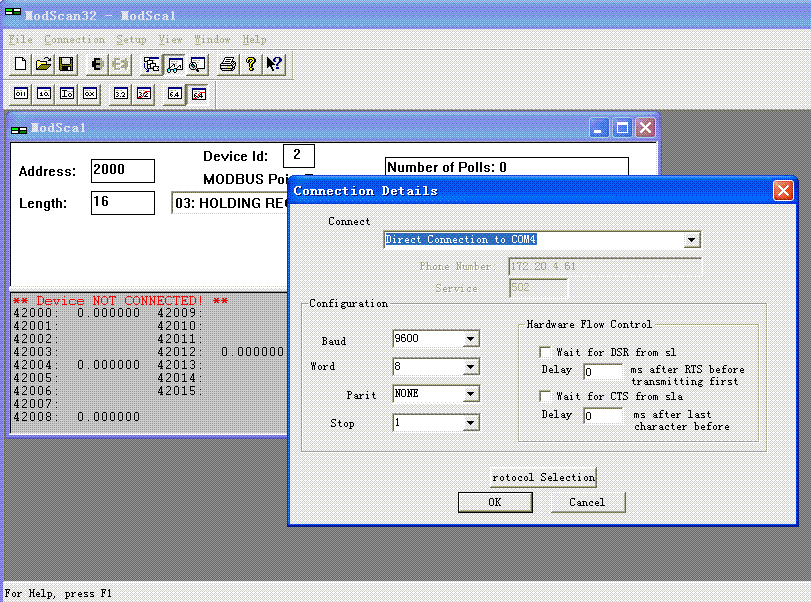Click the Save floppy disk icon

click(x=65, y=65)
